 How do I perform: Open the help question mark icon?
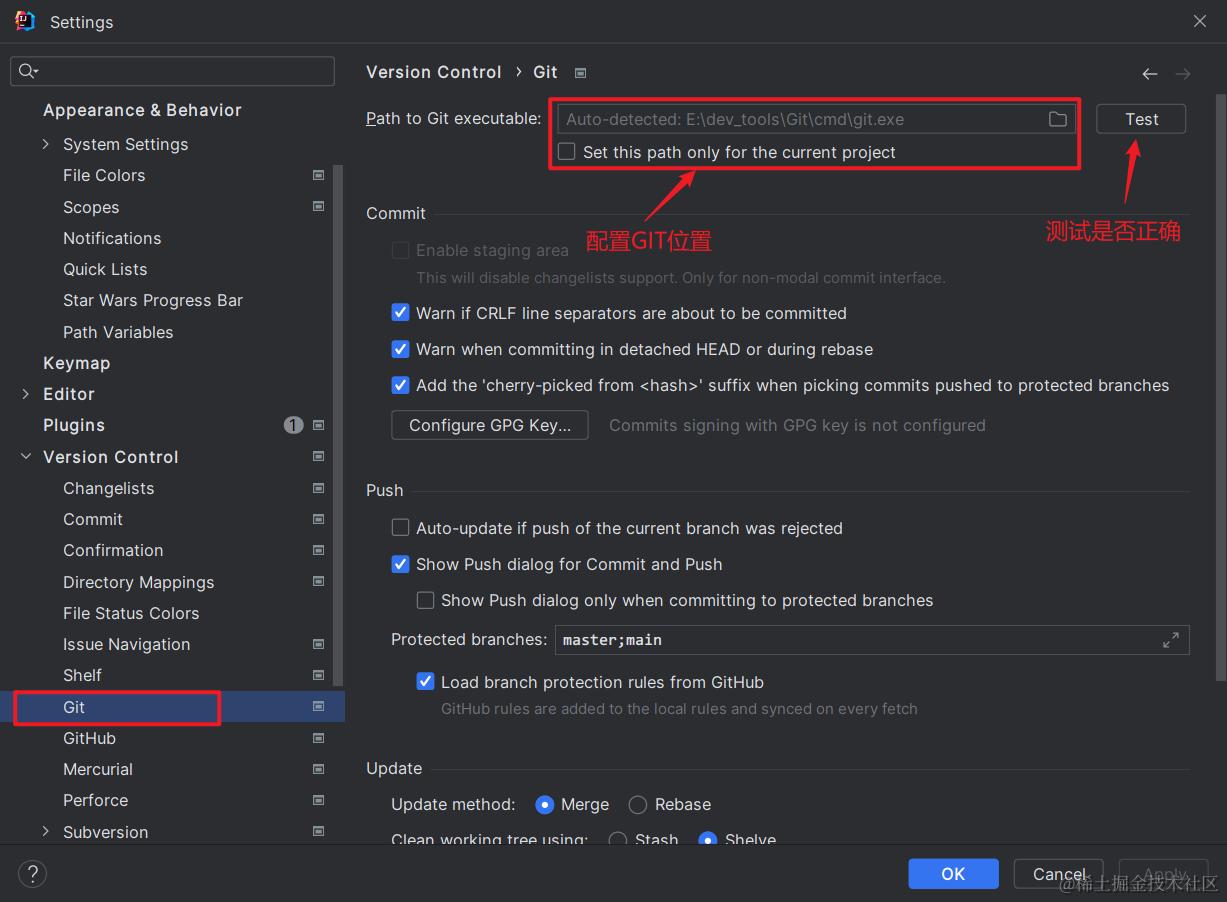coord(32,873)
